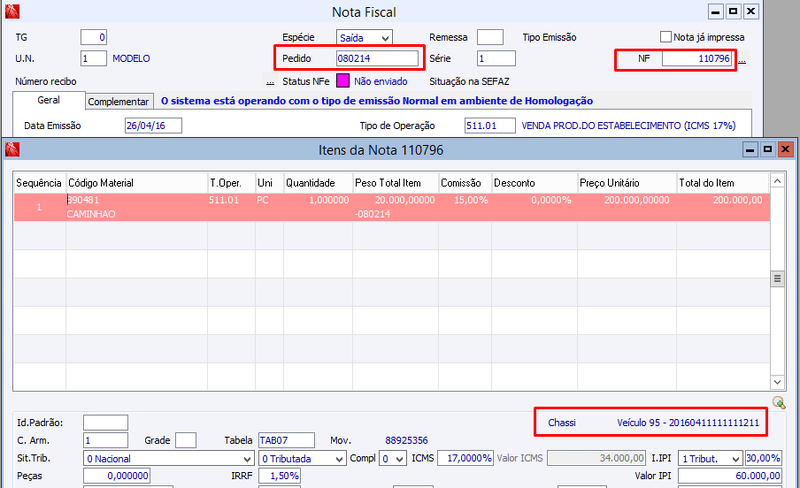Open the ellipsis lookup beside Número recibo
Image resolution: width=800 pixels, height=488 pixels.
(270, 82)
